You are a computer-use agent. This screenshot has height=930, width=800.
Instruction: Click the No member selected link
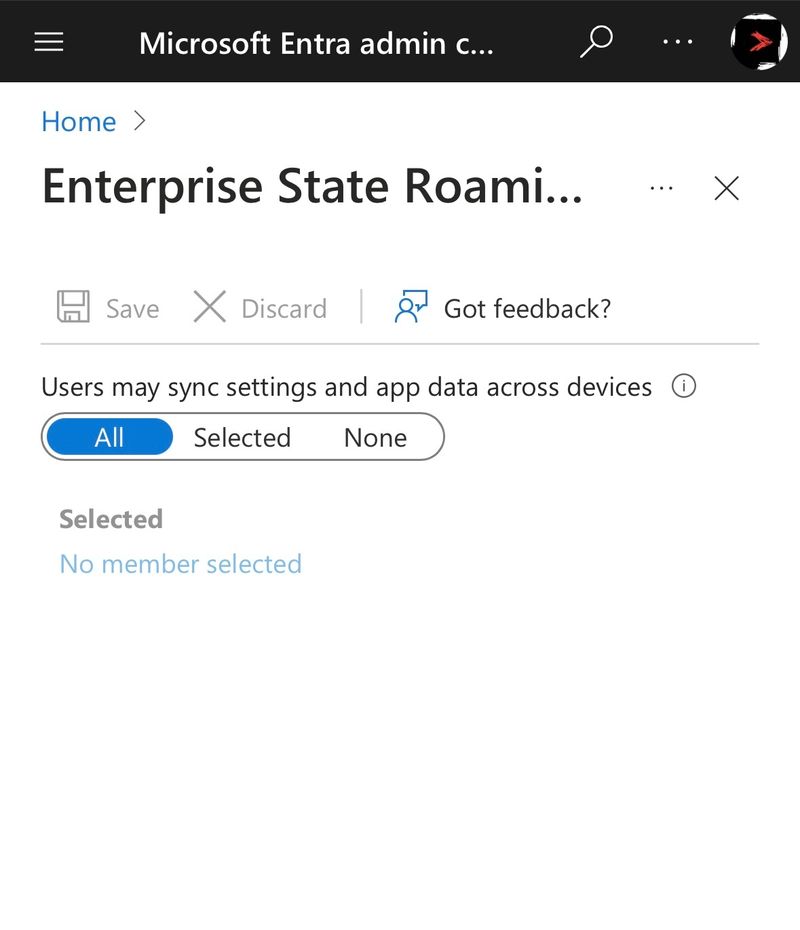coord(181,564)
